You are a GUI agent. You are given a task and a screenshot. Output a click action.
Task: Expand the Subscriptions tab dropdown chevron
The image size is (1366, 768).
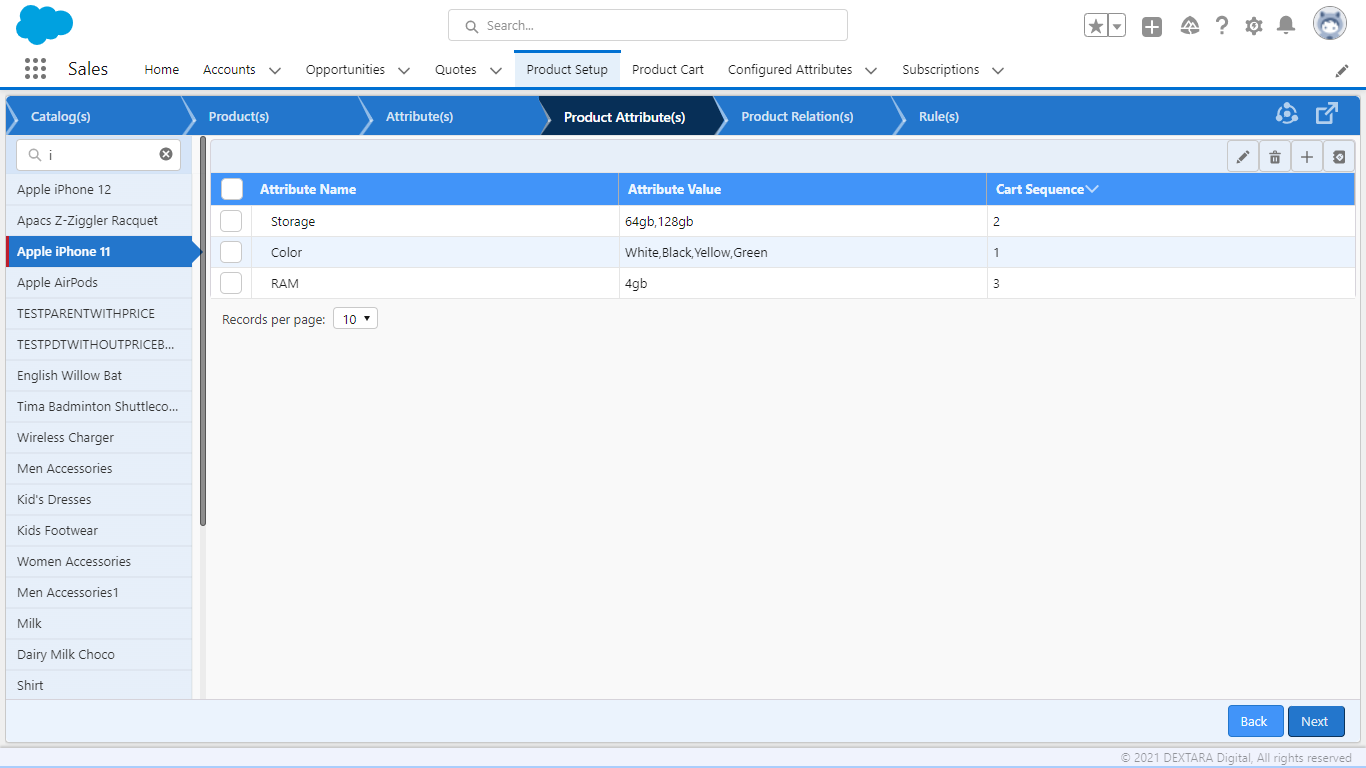tap(998, 70)
